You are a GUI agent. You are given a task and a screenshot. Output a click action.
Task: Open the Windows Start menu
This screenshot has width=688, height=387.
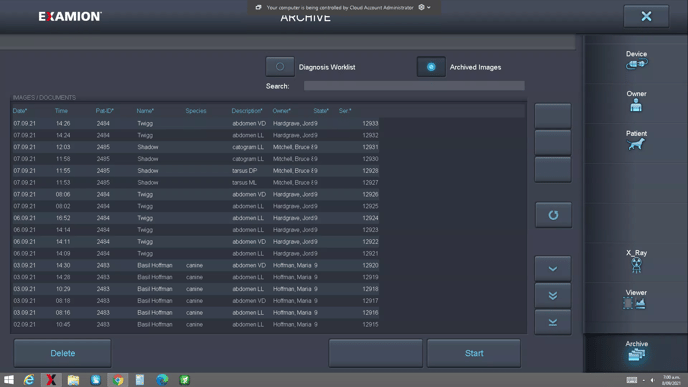point(9,380)
